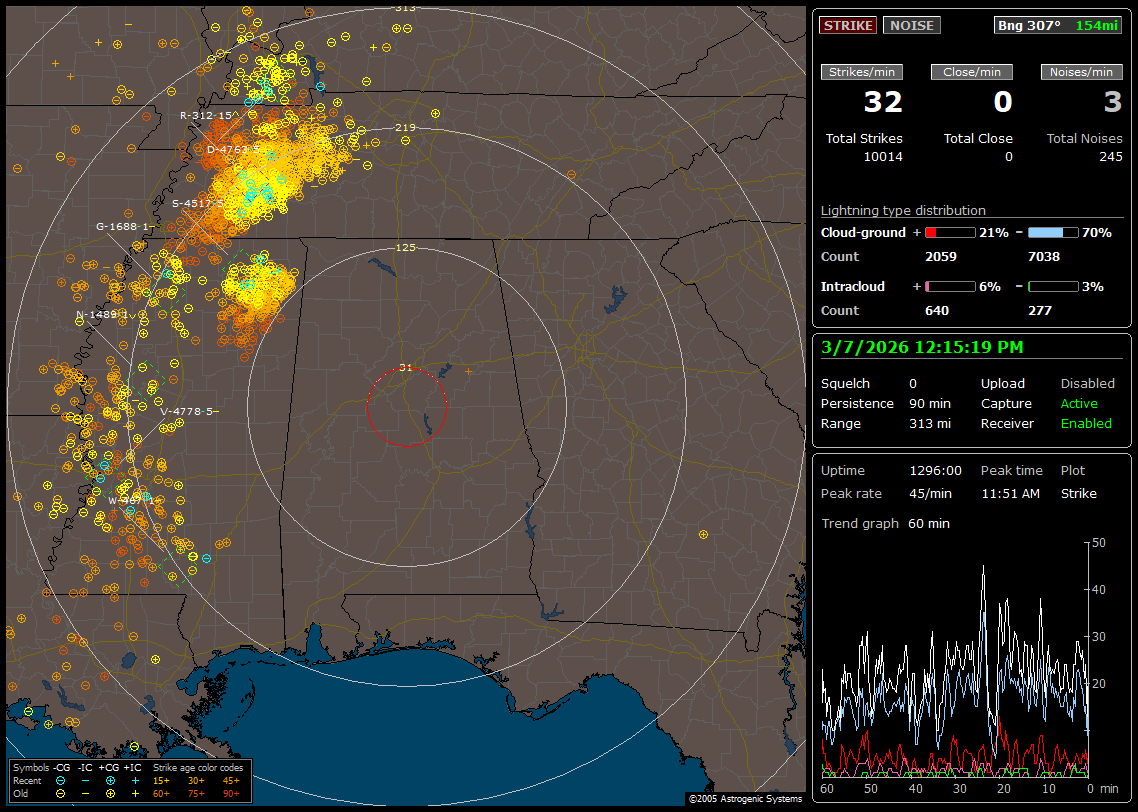The height and width of the screenshot is (812, 1138).
Task: Click the recent +IC cyan plus symbol
Action: pos(135,780)
